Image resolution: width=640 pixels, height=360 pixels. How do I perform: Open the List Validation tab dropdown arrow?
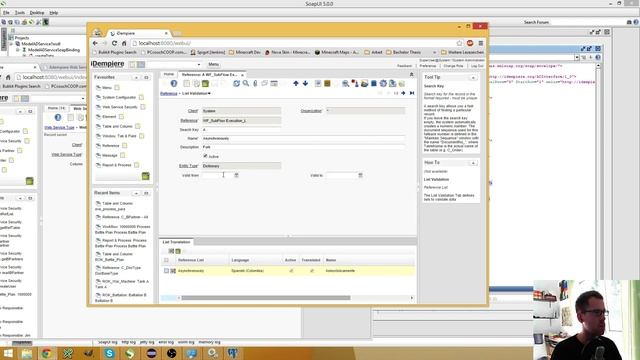(209, 93)
